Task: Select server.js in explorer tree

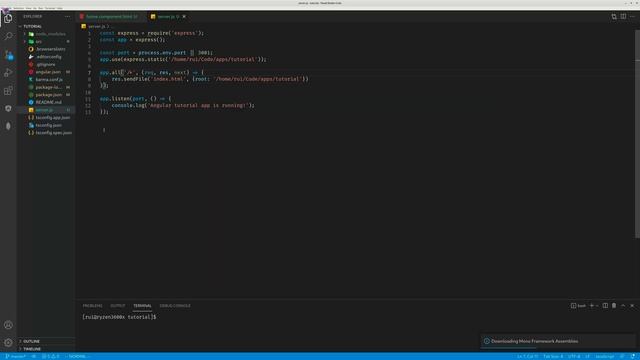Action: [47, 110]
